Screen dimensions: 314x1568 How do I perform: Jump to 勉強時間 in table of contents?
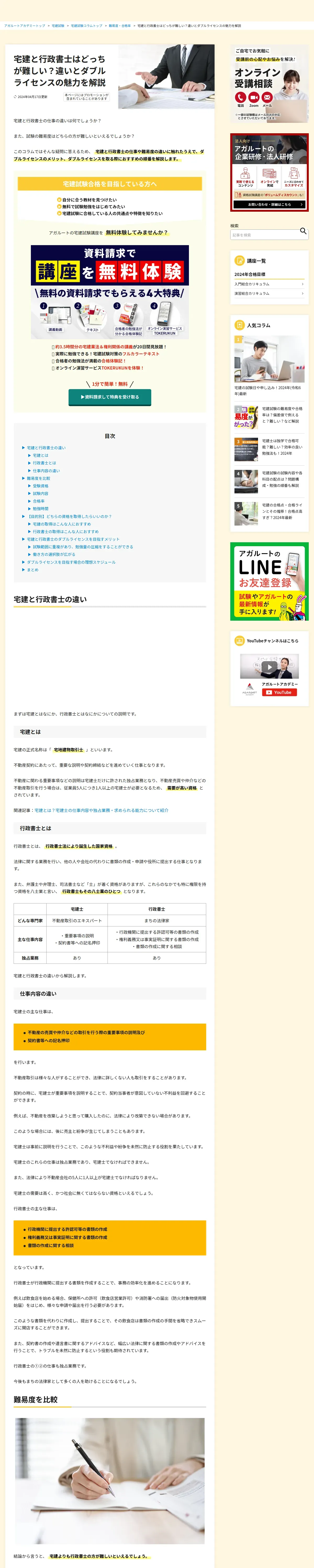[40, 509]
